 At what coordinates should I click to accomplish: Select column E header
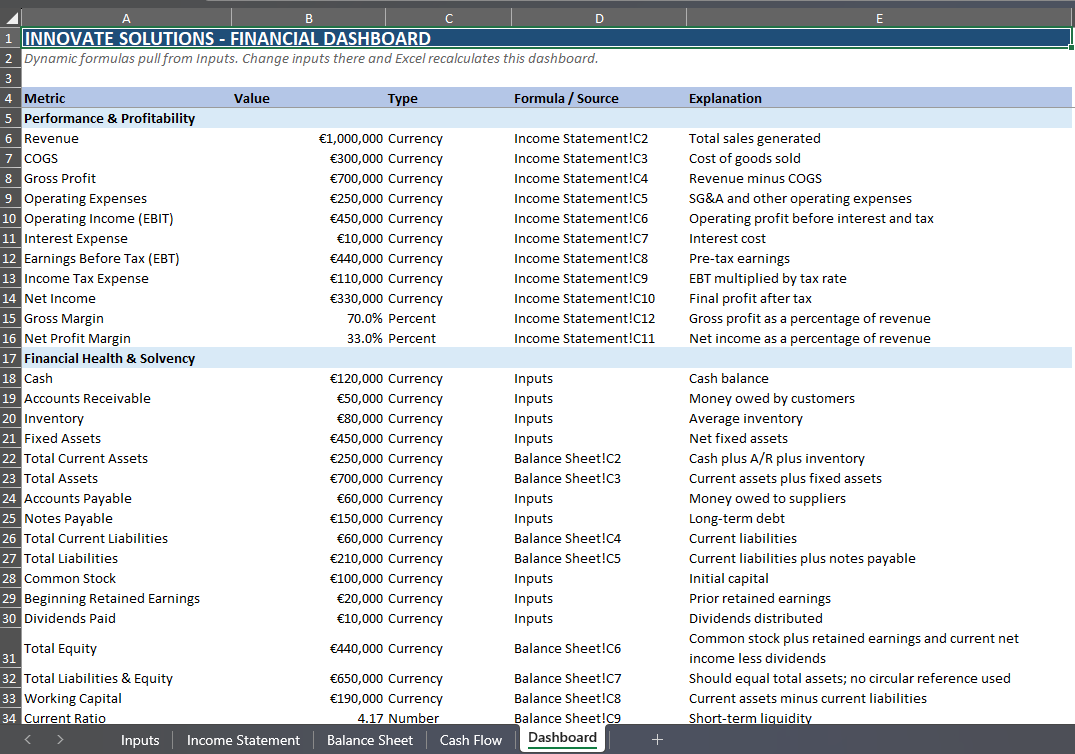(x=878, y=17)
